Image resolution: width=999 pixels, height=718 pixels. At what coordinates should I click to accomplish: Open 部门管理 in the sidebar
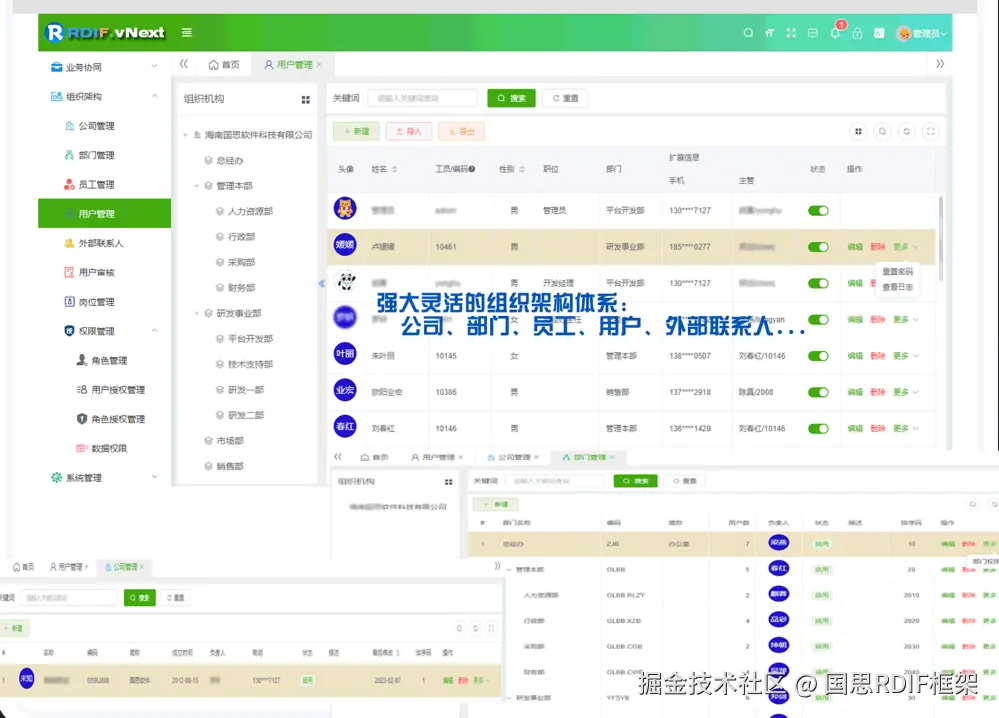(96, 155)
